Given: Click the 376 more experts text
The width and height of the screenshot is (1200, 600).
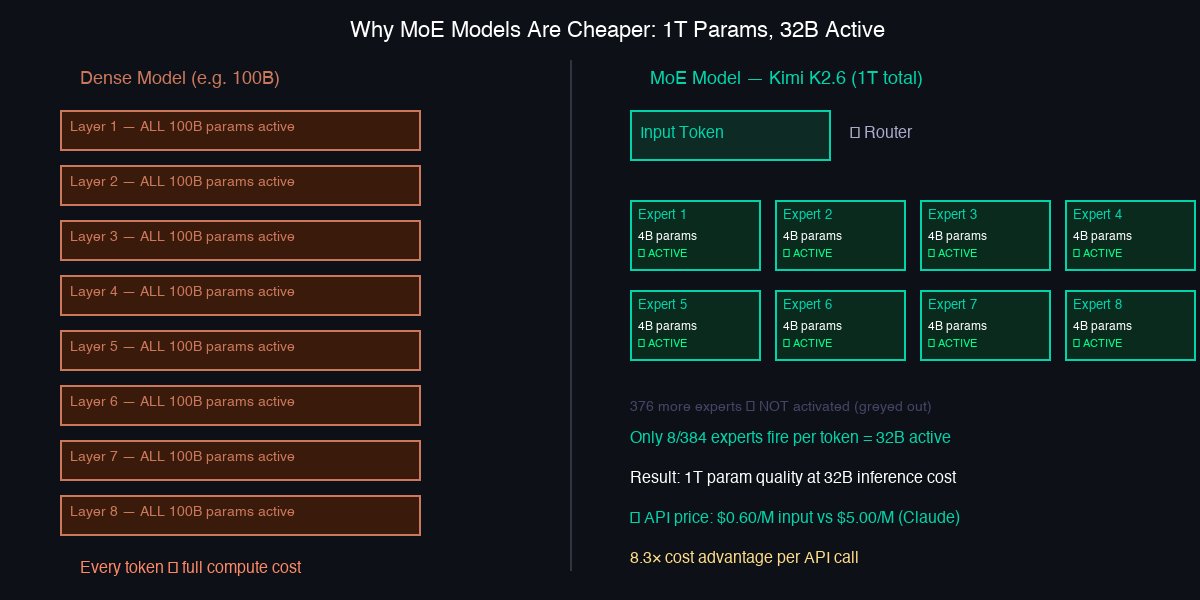Looking at the screenshot, I should coord(780,407).
